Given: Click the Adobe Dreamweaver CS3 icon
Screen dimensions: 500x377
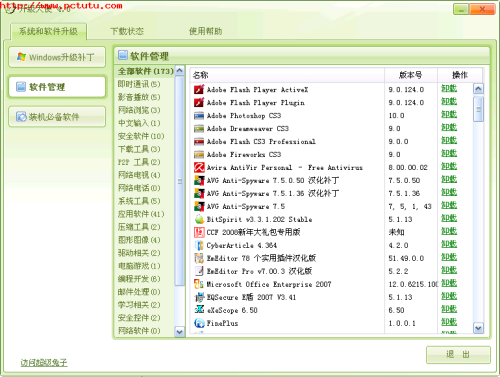Looking at the screenshot, I should coord(199,129).
